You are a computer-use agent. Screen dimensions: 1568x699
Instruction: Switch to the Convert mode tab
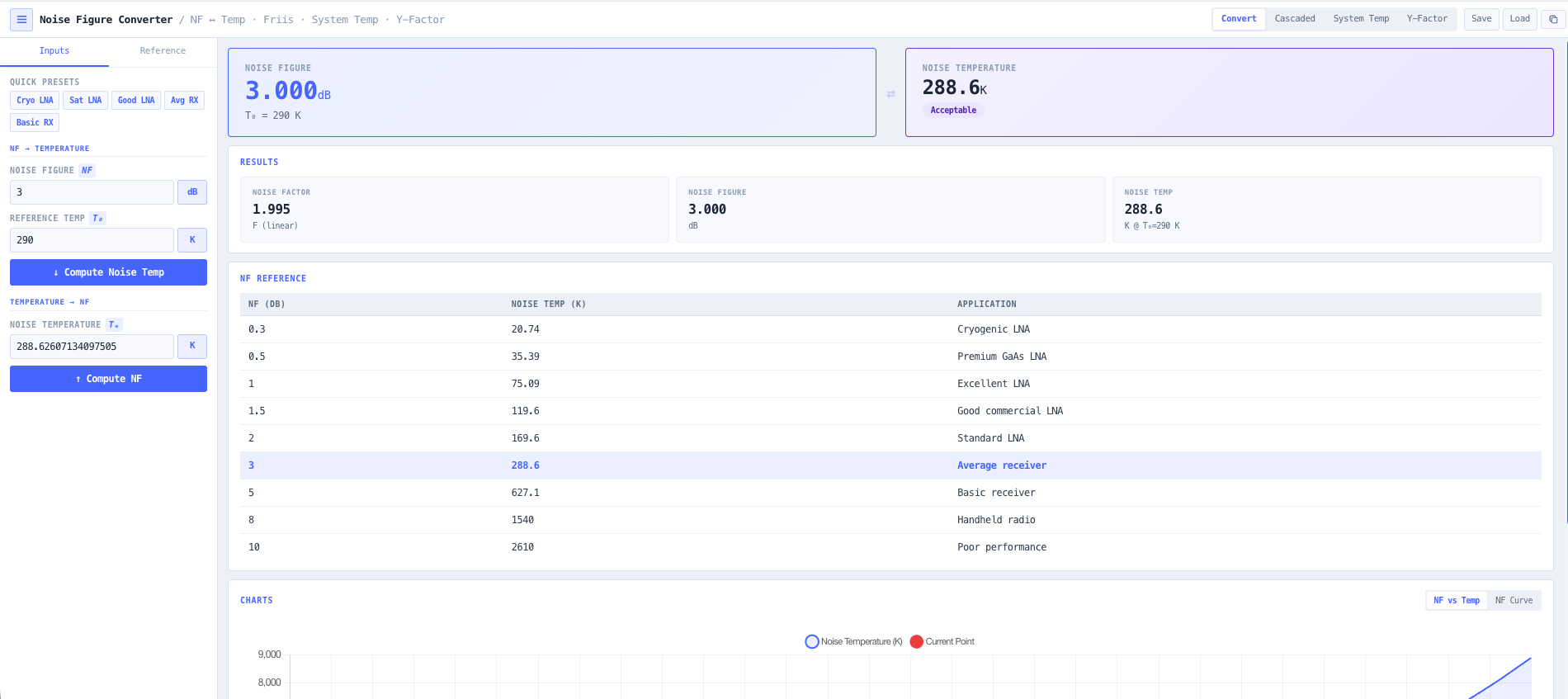(x=1239, y=19)
